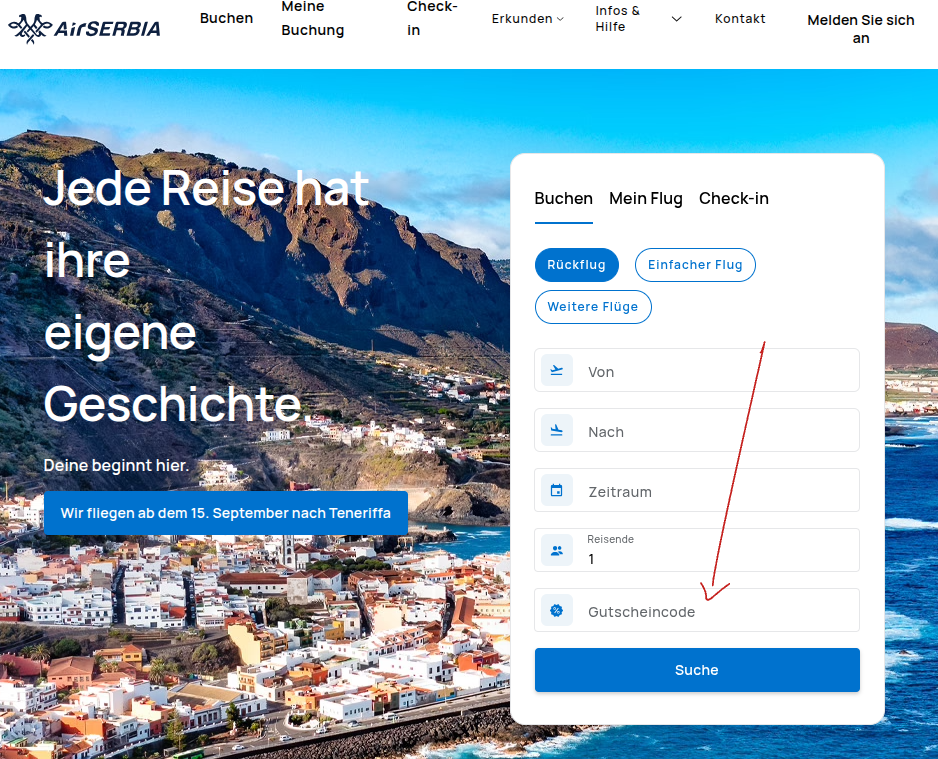Select the Rückflug trip option
The width and height of the screenshot is (938, 759).
[576, 264]
